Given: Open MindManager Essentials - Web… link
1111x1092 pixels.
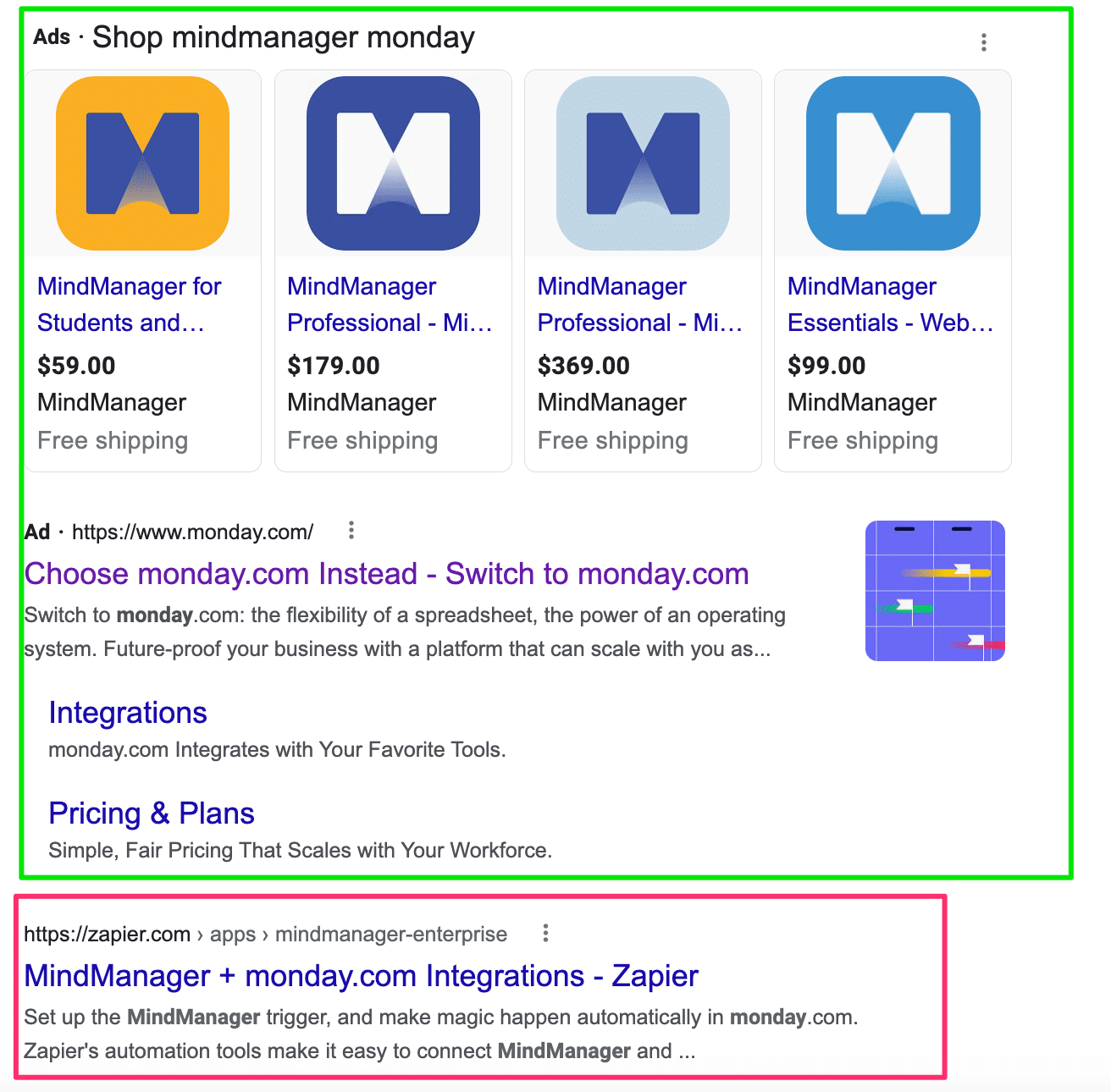Looking at the screenshot, I should [890, 304].
